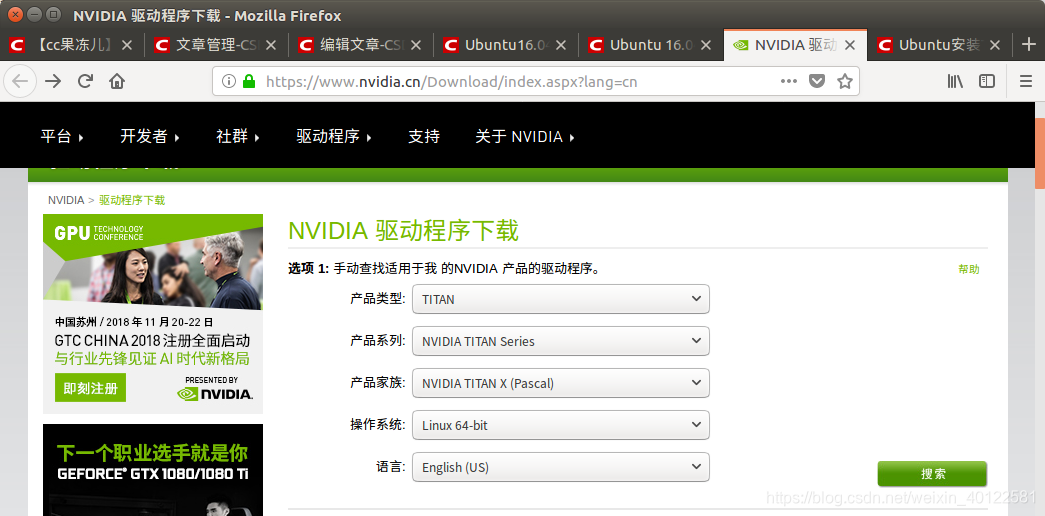Expand the 社群 navigation menu
1045x516 pixels.
[238, 137]
